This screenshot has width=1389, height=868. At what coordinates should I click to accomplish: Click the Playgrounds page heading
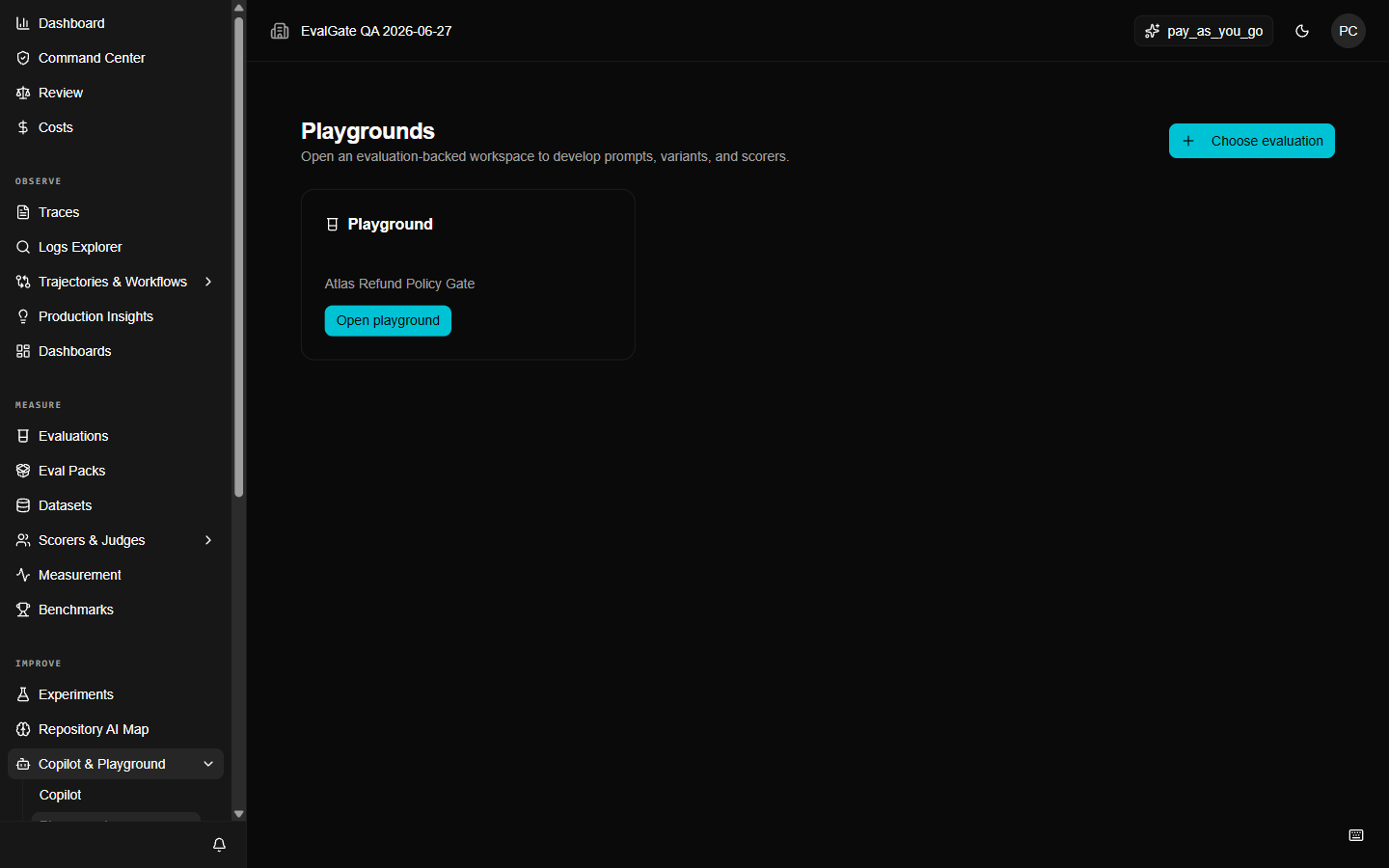(368, 131)
